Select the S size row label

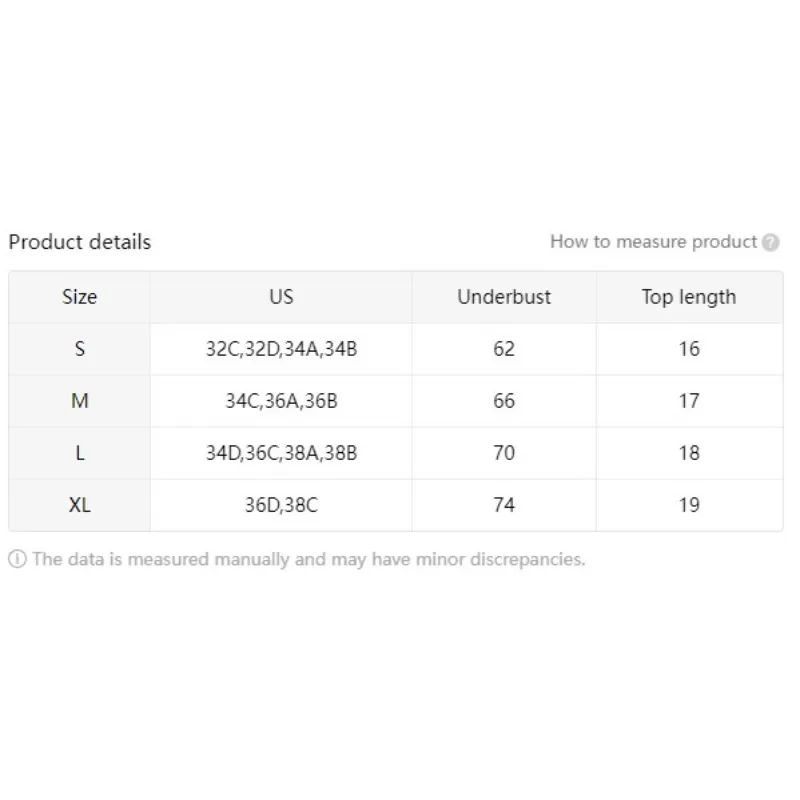[80, 349]
